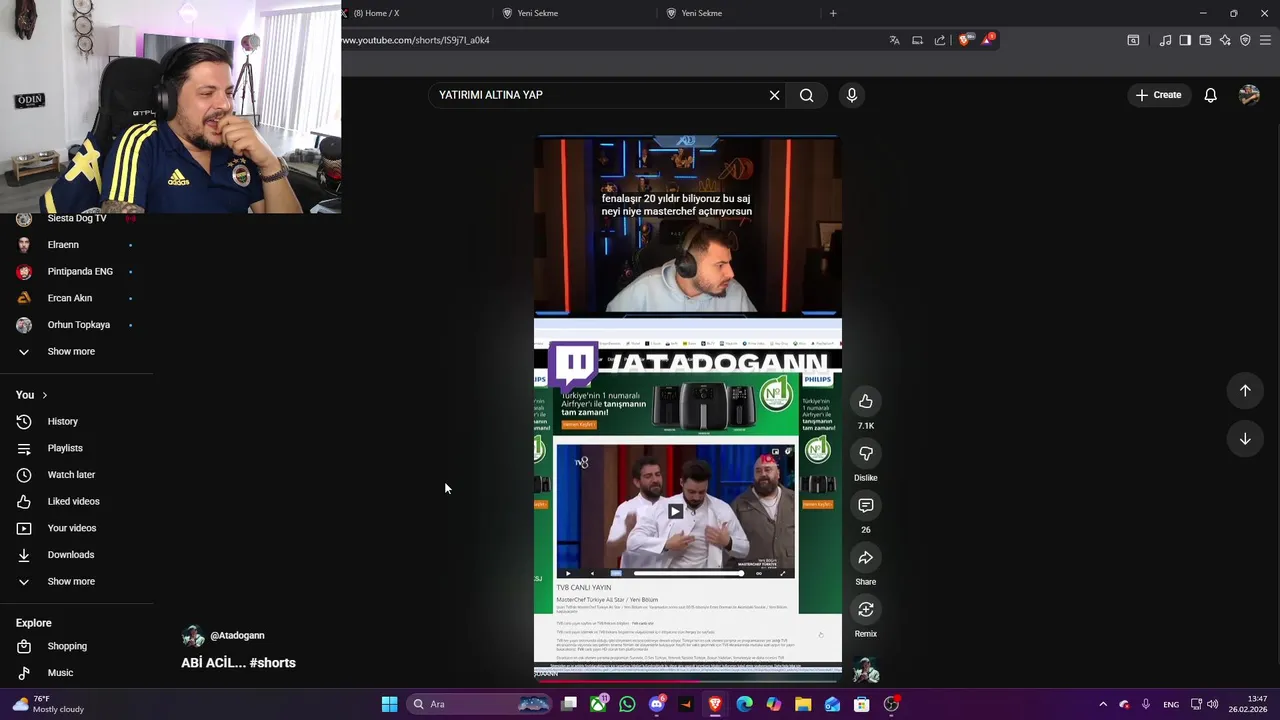Toggle the browser sidebar panel icon

pos(1185,40)
